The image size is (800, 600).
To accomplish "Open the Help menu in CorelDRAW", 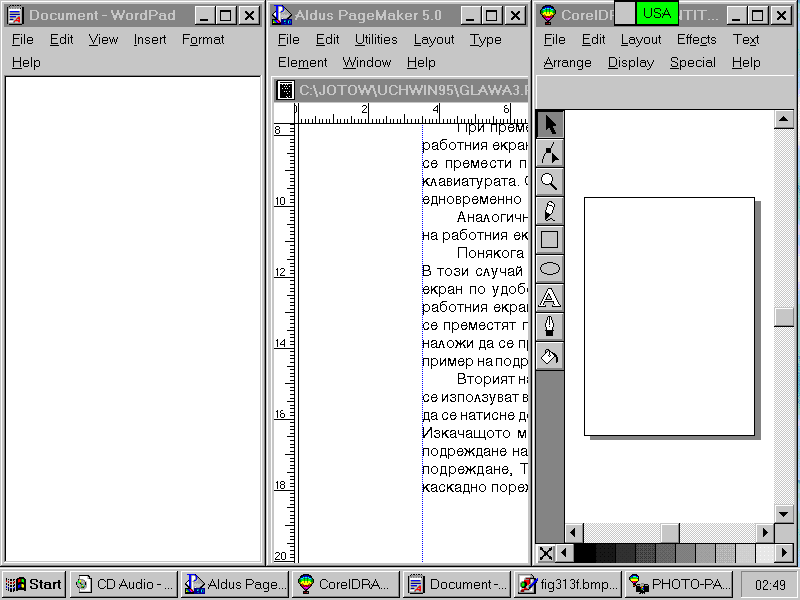I will pyautogui.click(x=746, y=62).
